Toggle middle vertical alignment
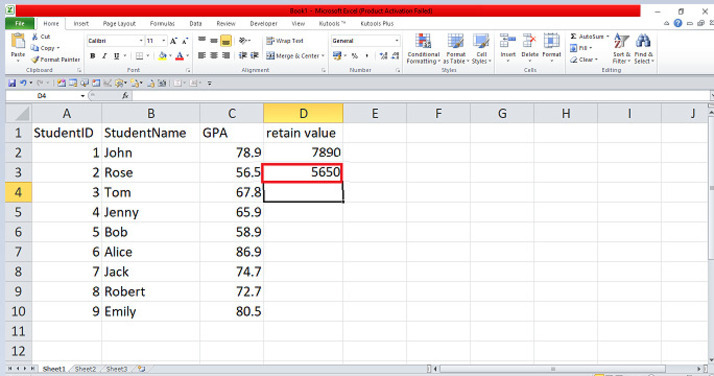Image resolution: width=714 pixels, height=376 pixels. [x=214, y=41]
